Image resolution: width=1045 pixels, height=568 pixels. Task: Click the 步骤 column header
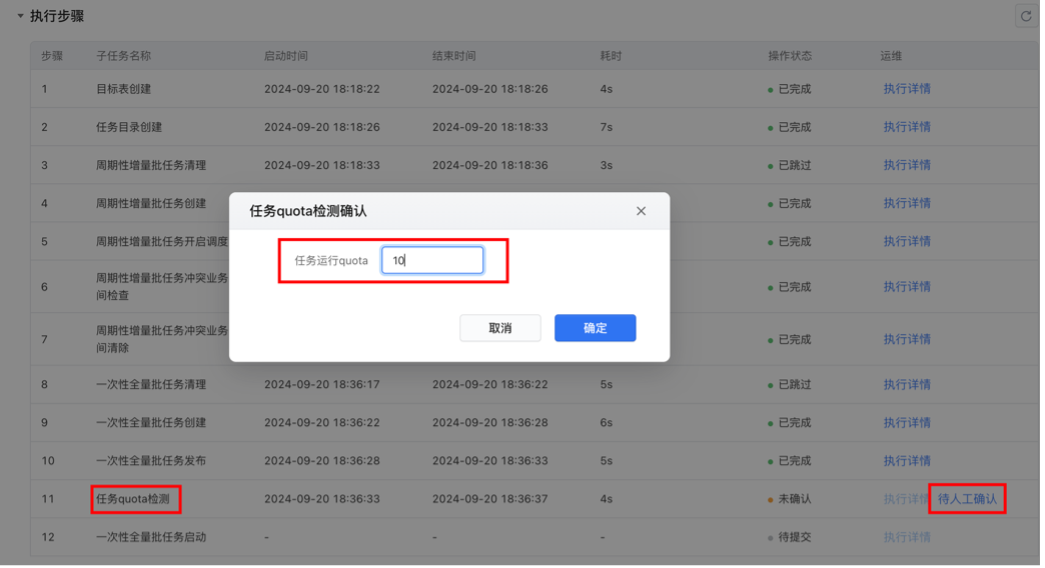pos(53,56)
